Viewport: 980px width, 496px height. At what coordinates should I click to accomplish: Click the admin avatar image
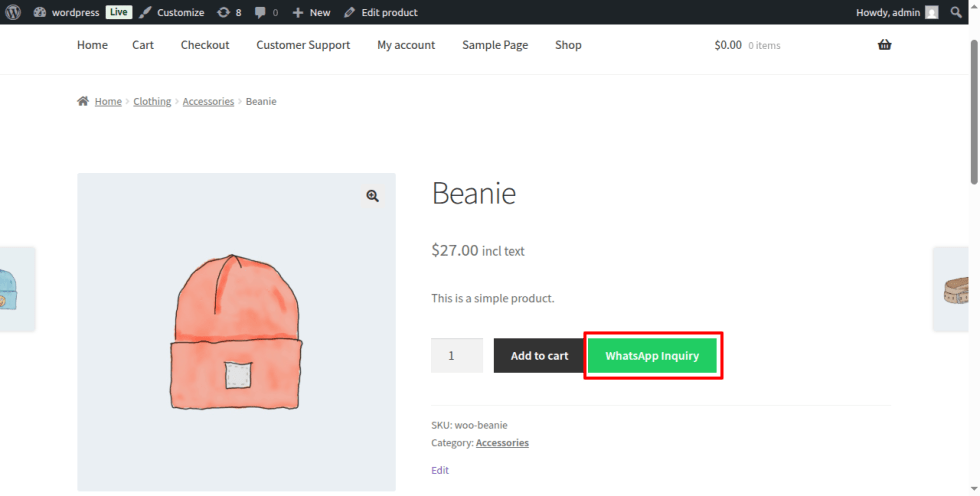point(931,12)
